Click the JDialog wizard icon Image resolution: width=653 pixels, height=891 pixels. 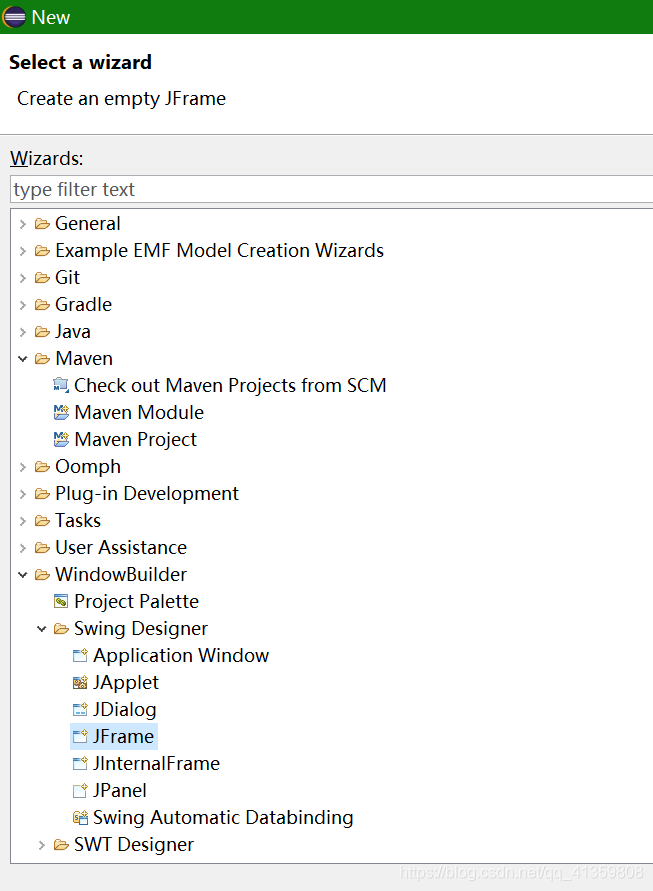[80, 710]
